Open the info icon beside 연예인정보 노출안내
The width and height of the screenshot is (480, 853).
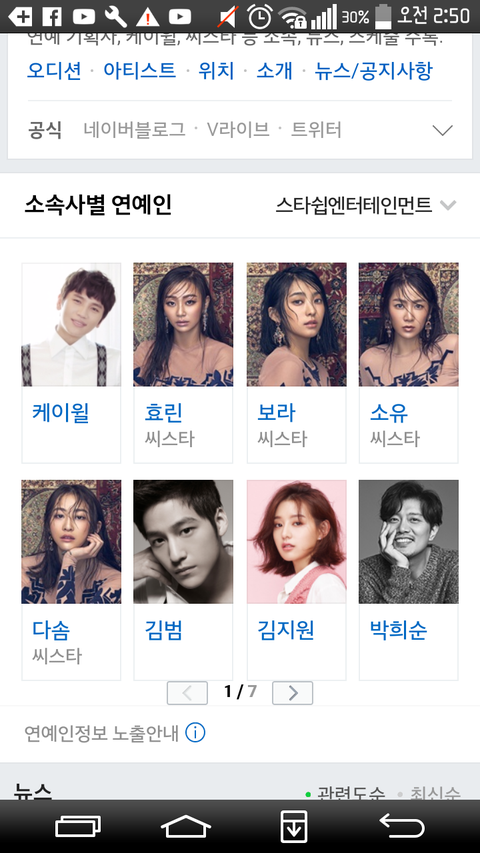(195, 733)
